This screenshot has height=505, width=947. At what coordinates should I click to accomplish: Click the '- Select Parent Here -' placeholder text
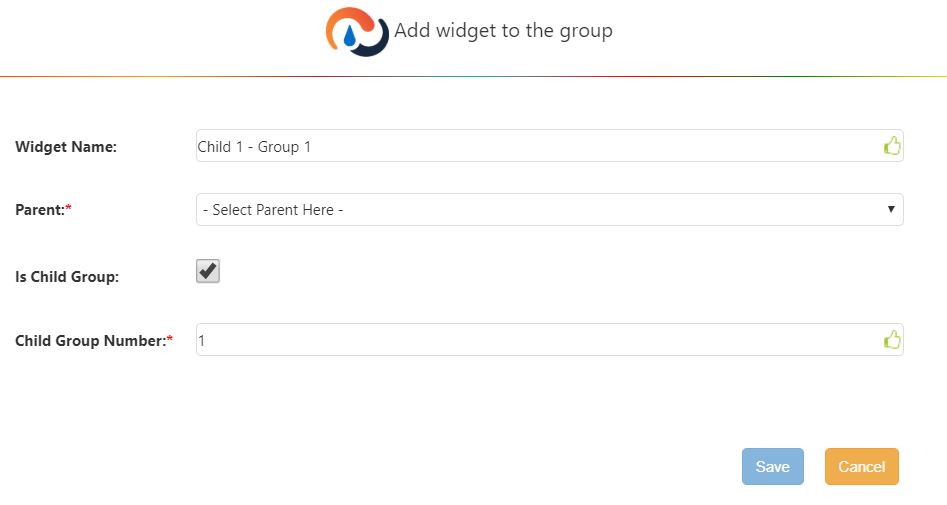pyautogui.click(x=273, y=210)
